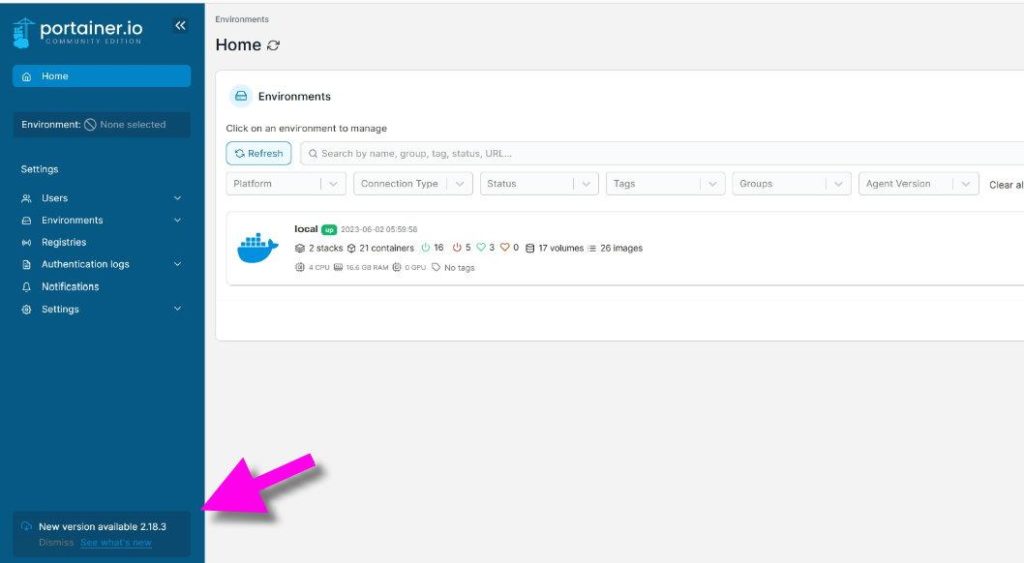Open the Tags filter dropdown
The width and height of the screenshot is (1024, 563).
[665, 184]
